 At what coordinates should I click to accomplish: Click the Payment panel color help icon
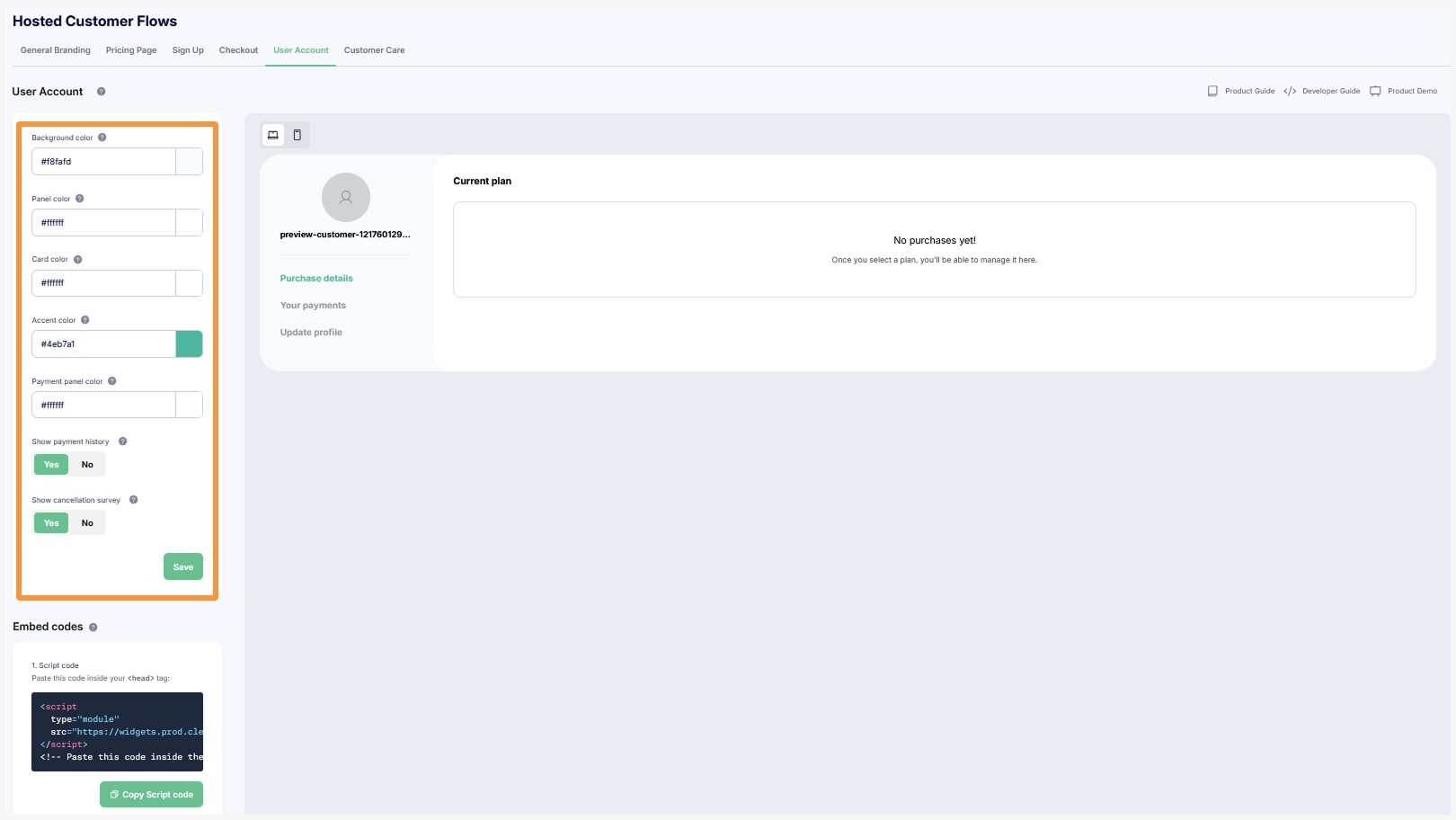pyautogui.click(x=112, y=381)
